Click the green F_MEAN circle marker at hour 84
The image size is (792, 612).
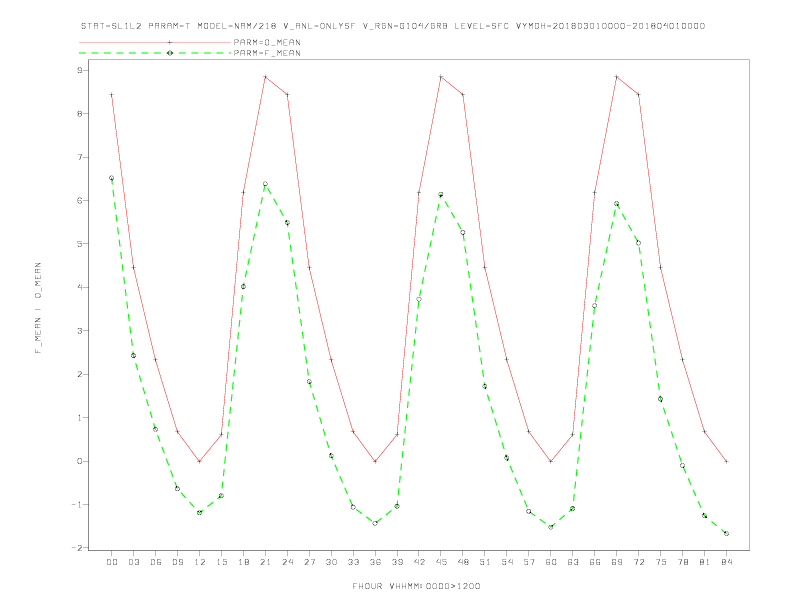(726, 533)
